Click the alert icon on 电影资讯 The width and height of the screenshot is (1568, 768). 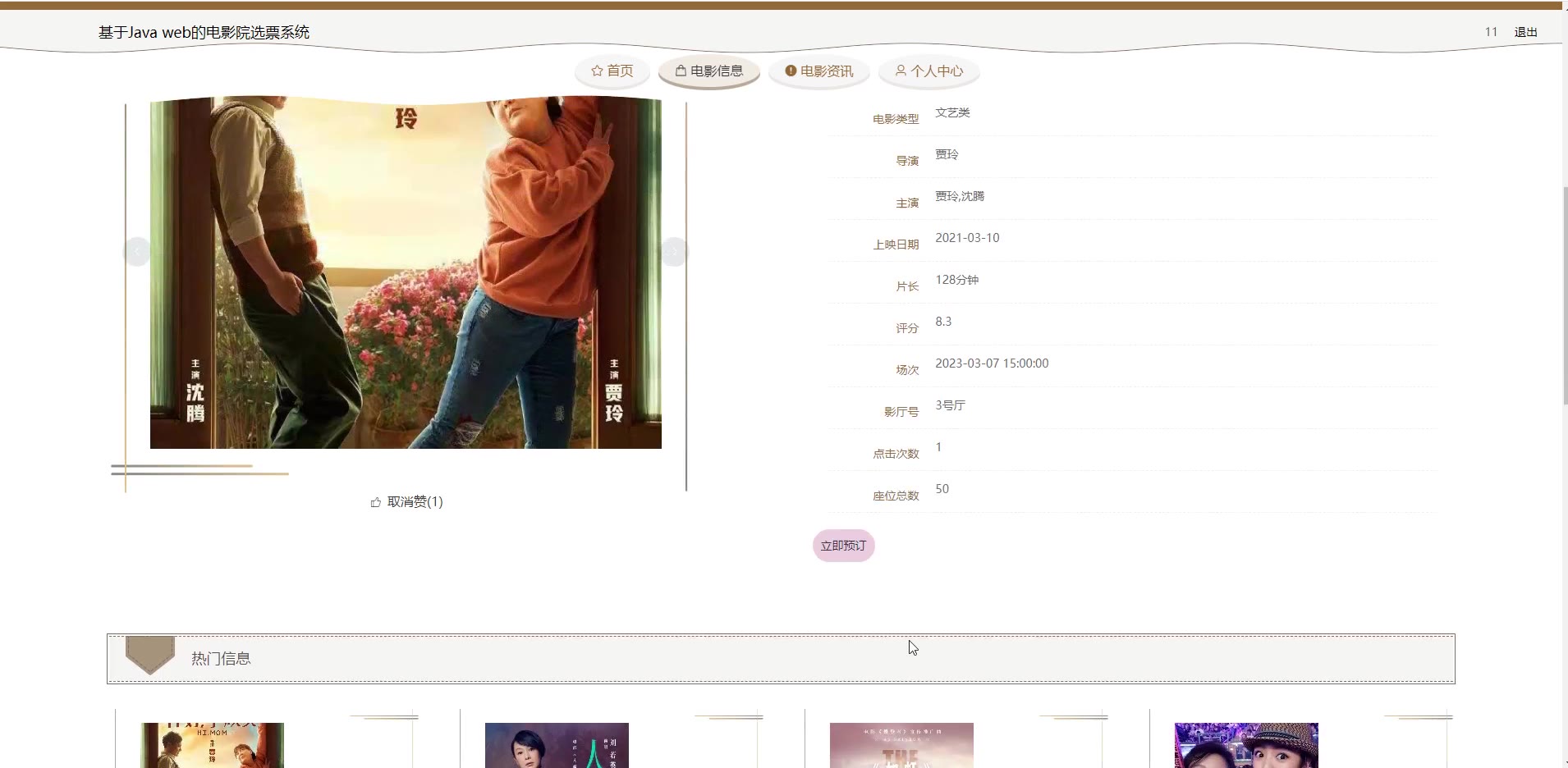pyautogui.click(x=791, y=71)
